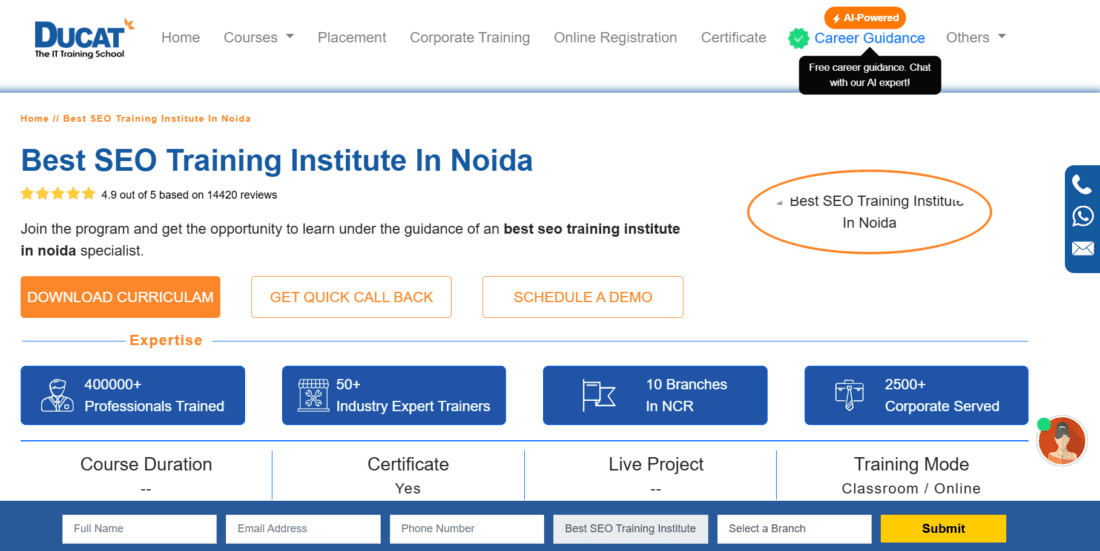
Task: Click the Live Project heading
Action: click(656, 465)
